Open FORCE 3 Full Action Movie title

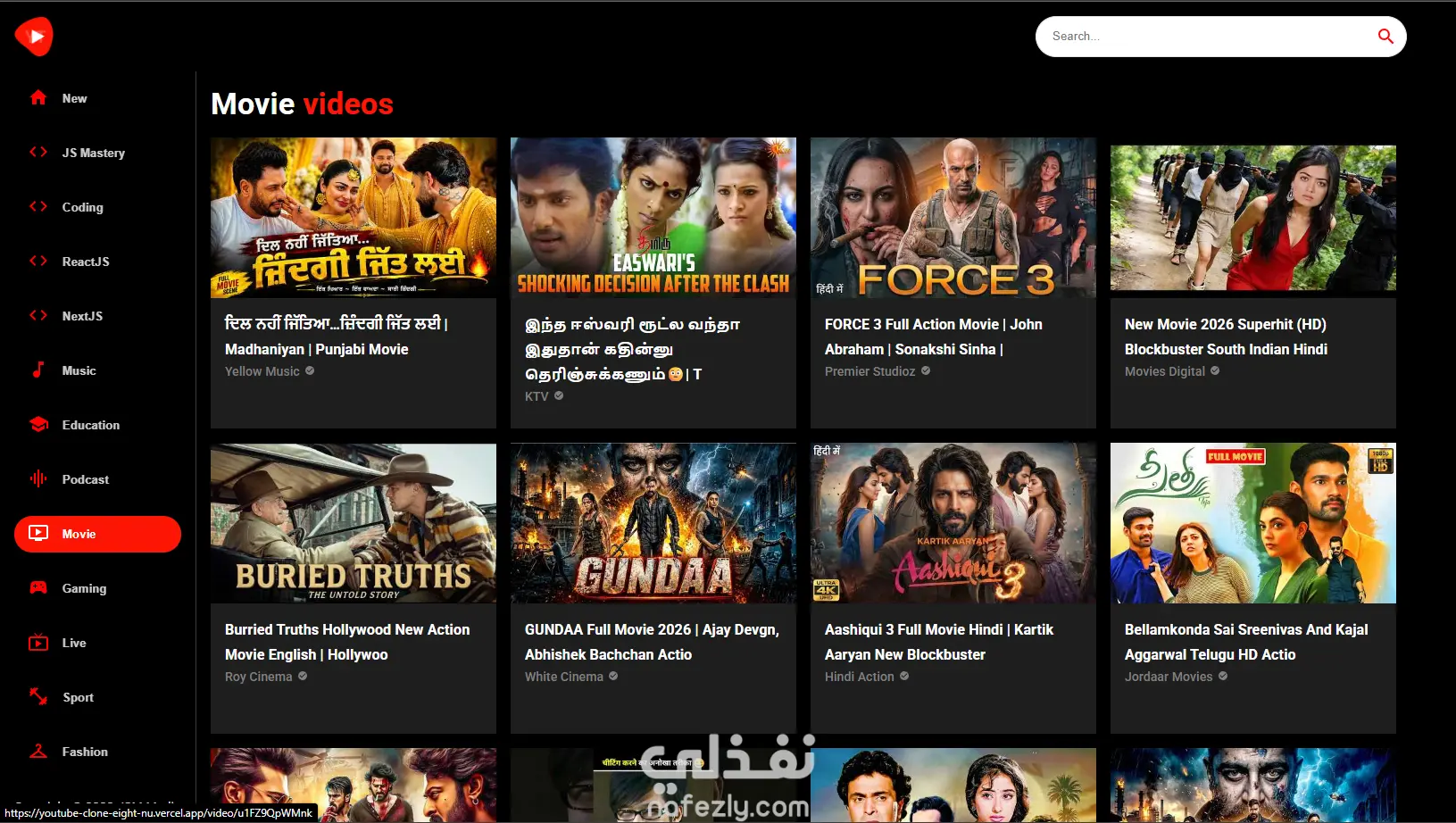pyautogui.click(x=934, y=337)
